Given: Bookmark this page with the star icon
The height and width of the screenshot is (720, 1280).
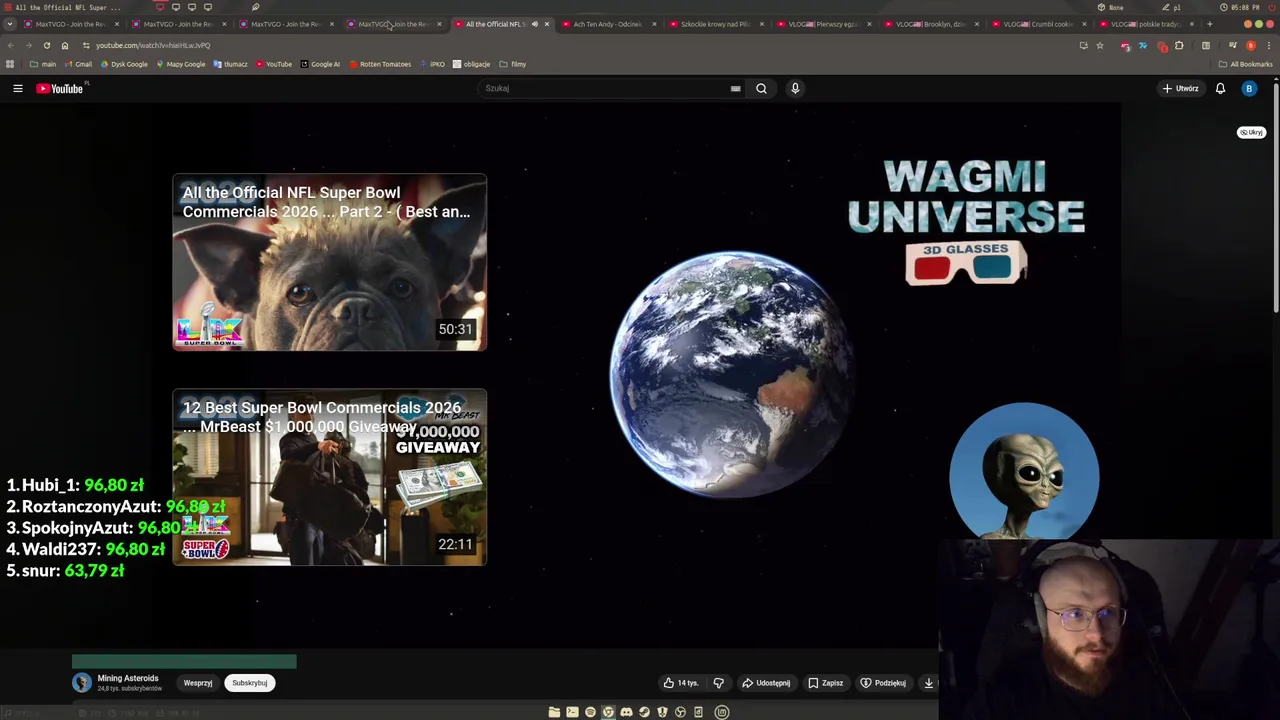Looking at the screenshot, I should [1099, 45].
